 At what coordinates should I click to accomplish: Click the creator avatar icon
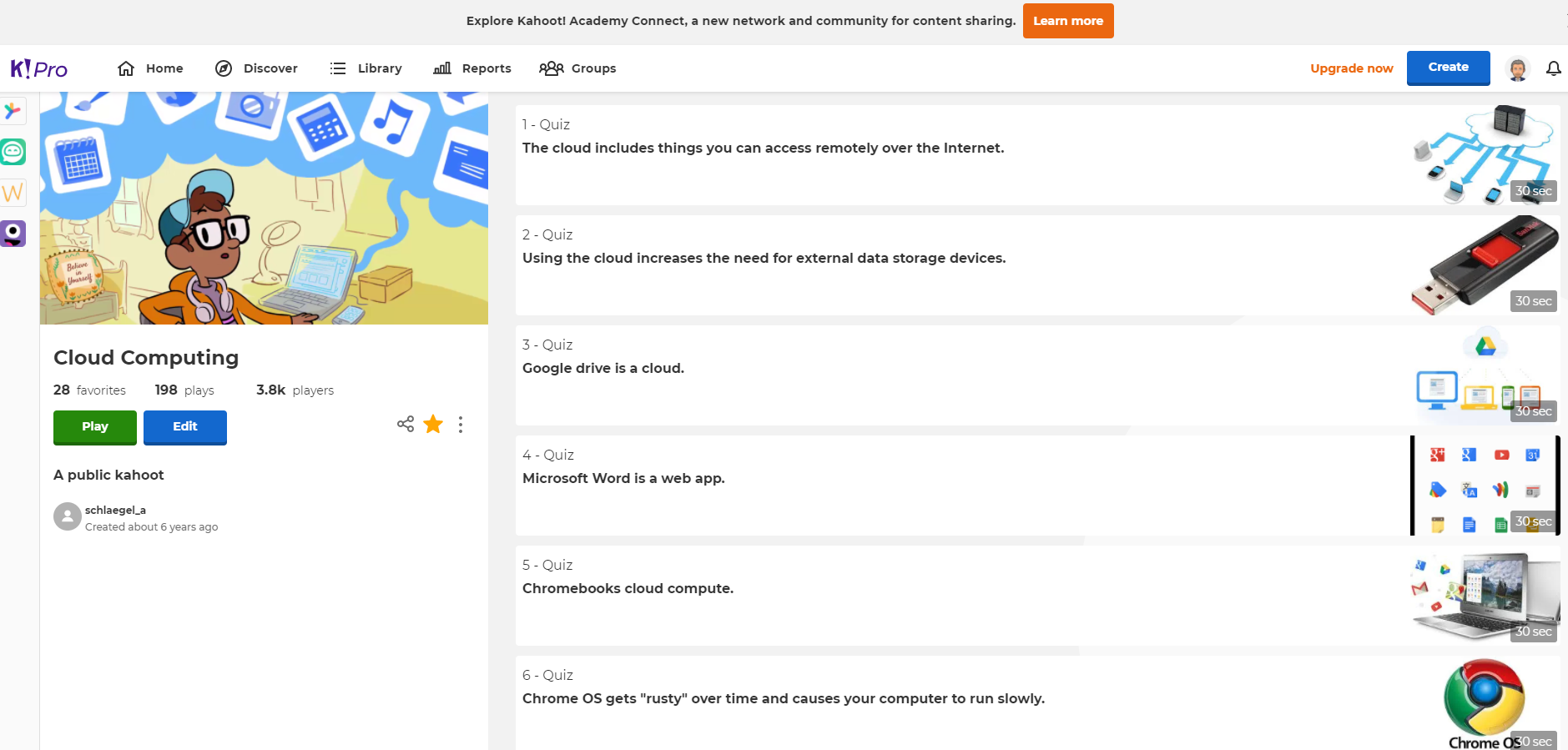pyautogui.click(x=67, y=516)
